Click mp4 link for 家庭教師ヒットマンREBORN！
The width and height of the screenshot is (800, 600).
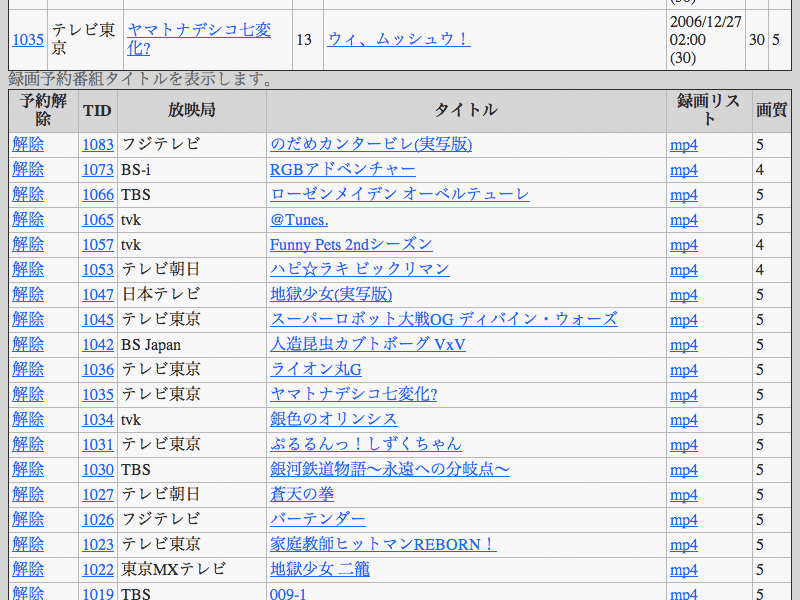[x=683, y=545]
